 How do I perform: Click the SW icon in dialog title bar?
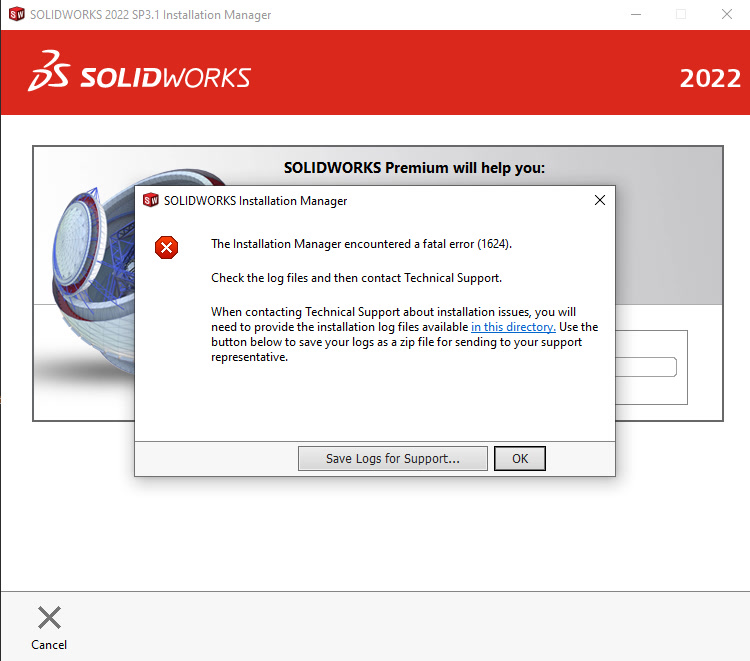tap(151, 200)
